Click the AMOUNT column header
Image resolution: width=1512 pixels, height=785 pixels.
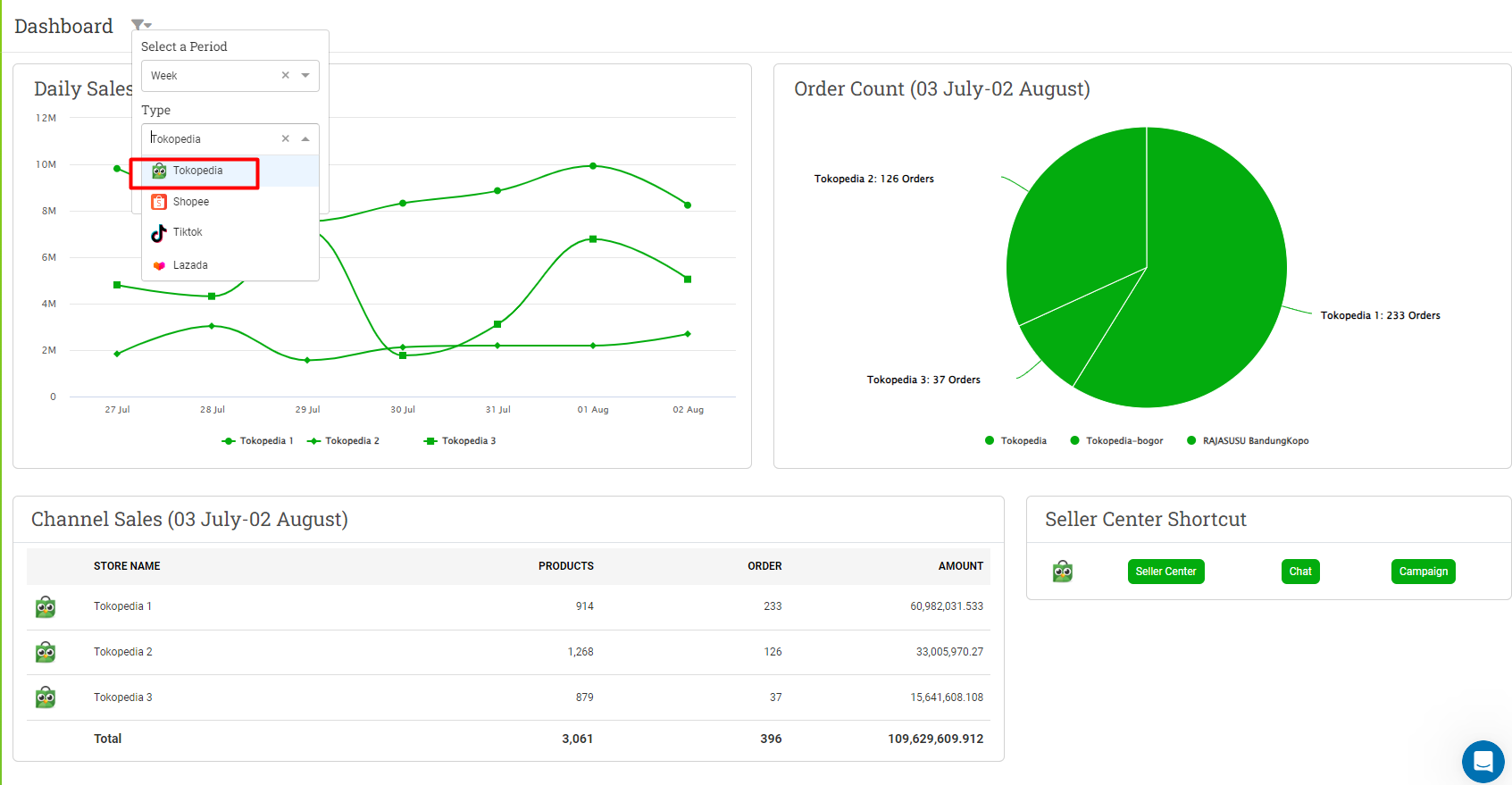pos(961,566)
